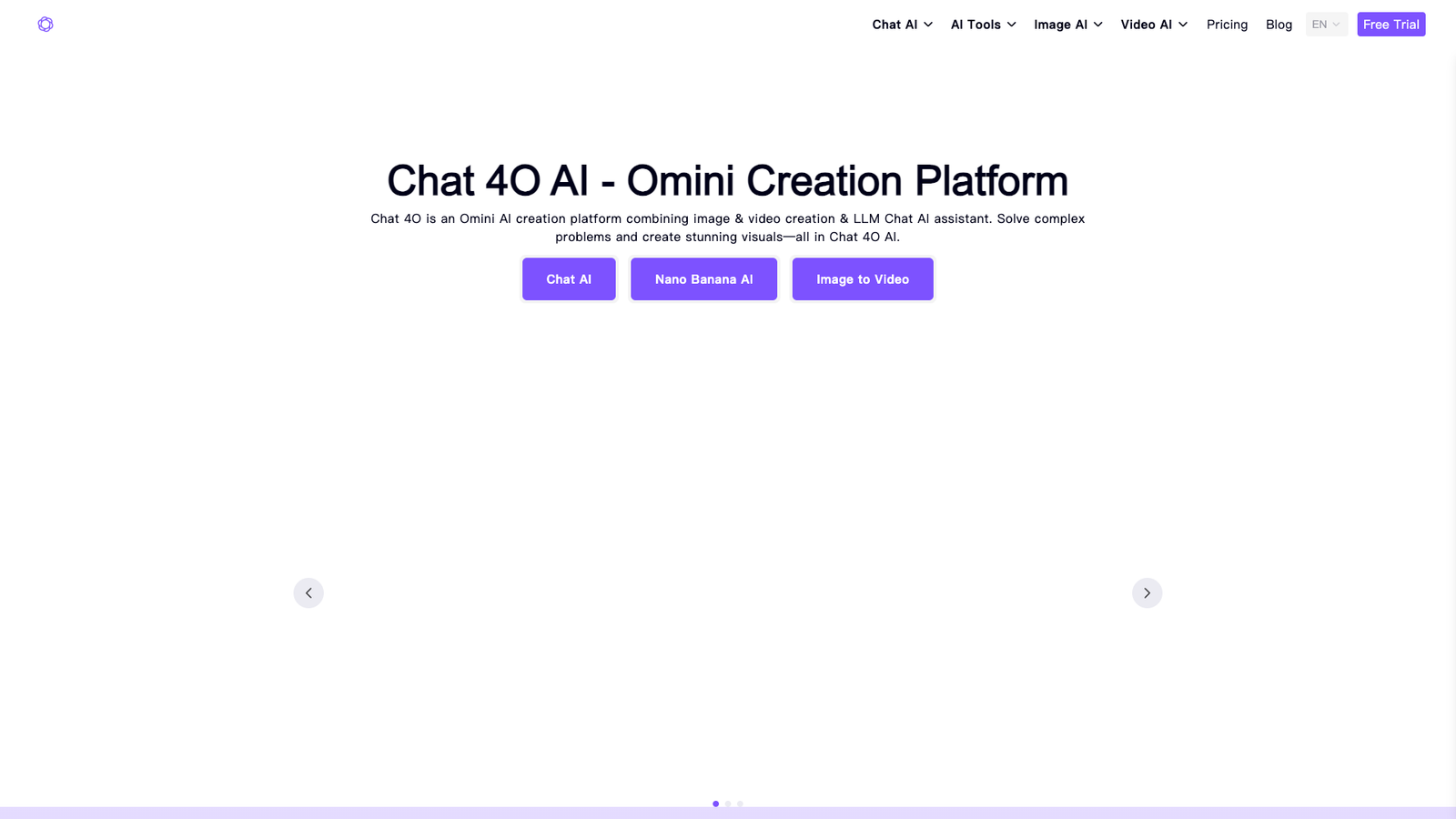Start a Free Trial
Viewport: 1456px width, 819px height.
click(x=1390, y=25)
